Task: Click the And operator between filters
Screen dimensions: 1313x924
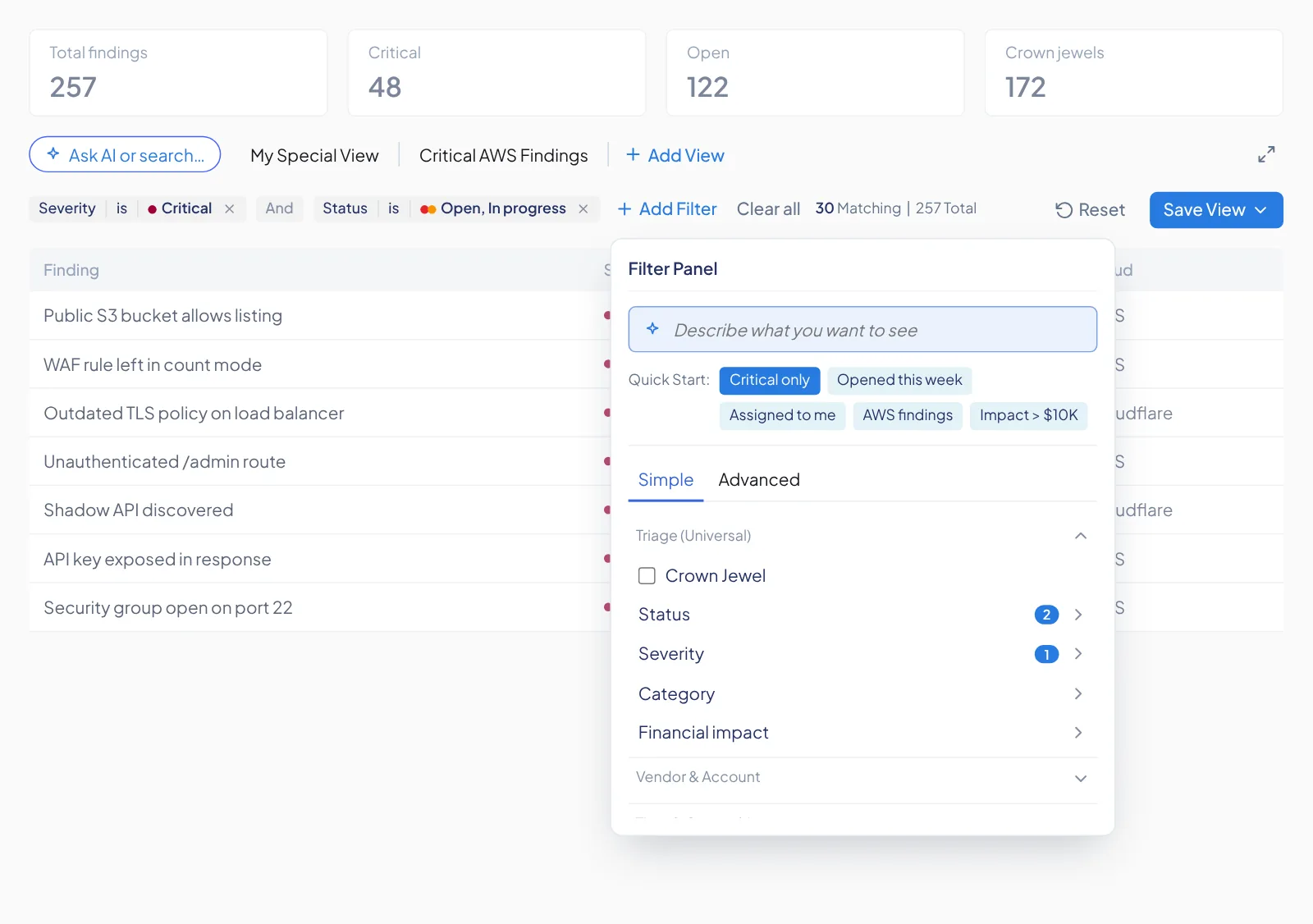Action: (279, 208)
